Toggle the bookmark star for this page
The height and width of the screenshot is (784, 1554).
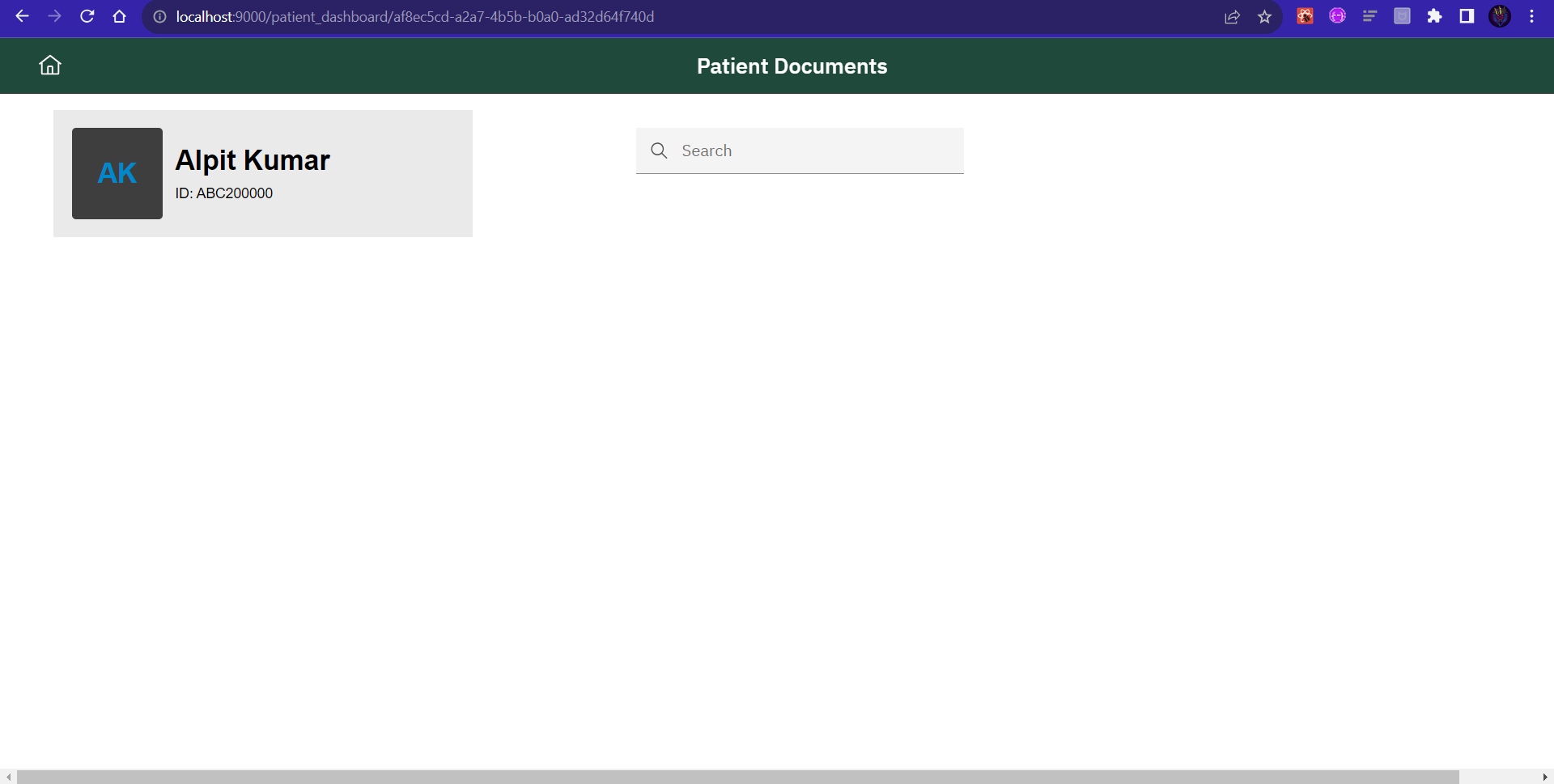point(1264,16)
